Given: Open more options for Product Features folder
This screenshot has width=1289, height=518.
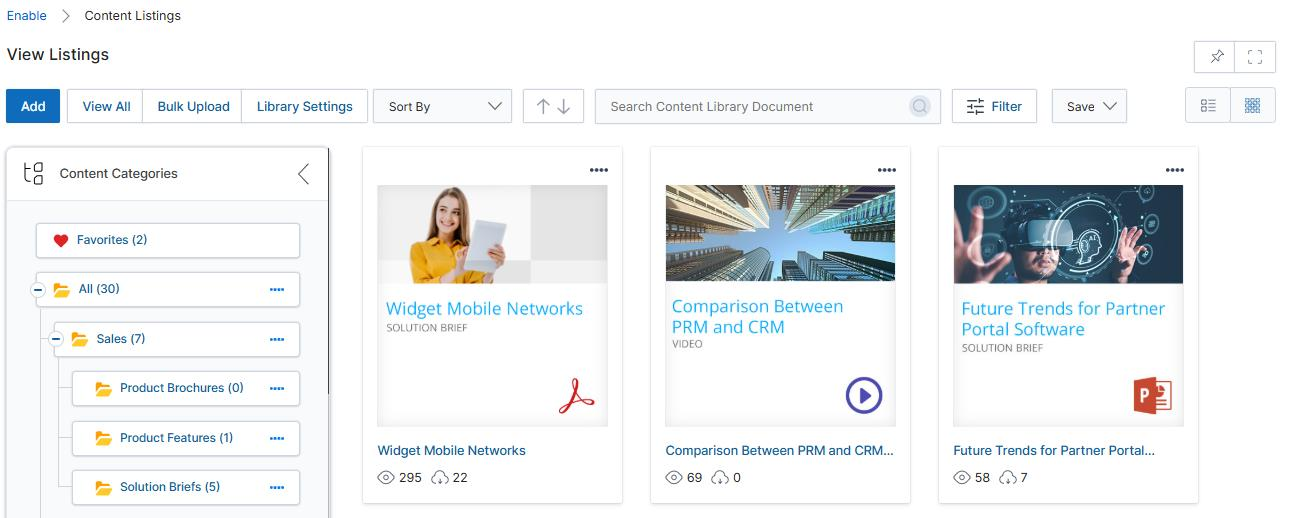Looking at the screenshot, I should [x=277, y=438].
